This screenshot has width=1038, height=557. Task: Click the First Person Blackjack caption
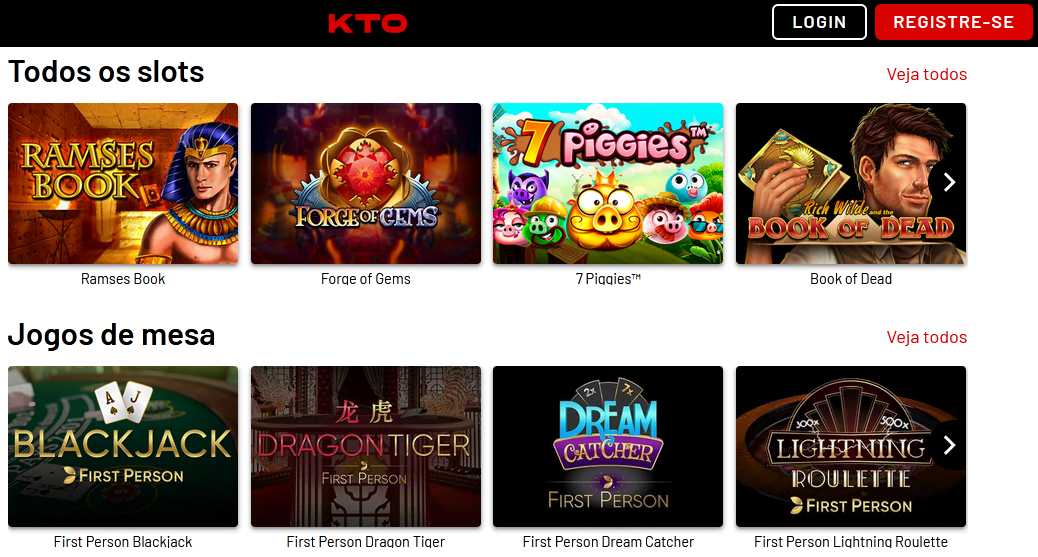[x=123, y=542]
